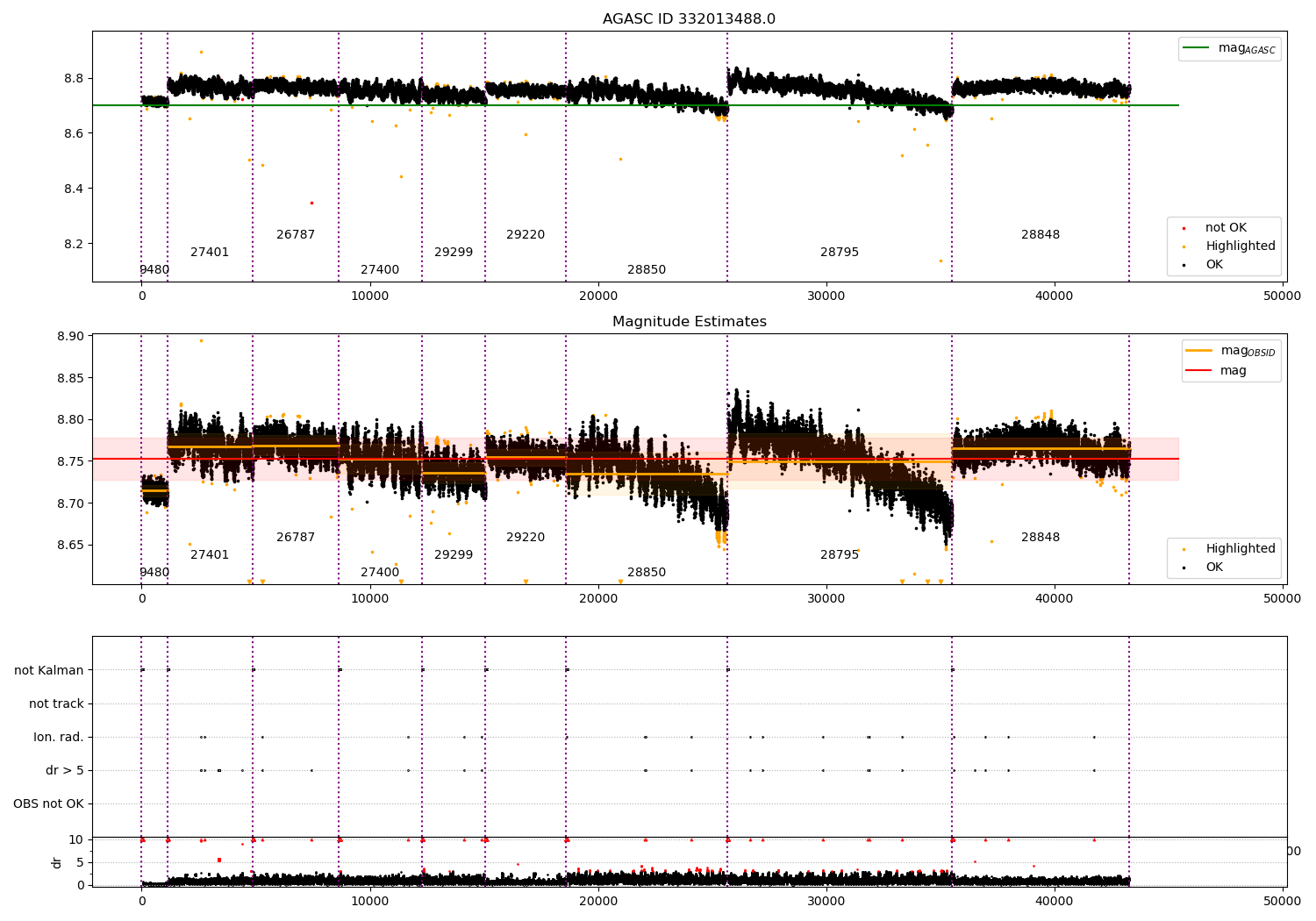Click obsid label 28795 in AGASC panel
The height and width of the screenshot is (921, 1316).
coord(840,253)
